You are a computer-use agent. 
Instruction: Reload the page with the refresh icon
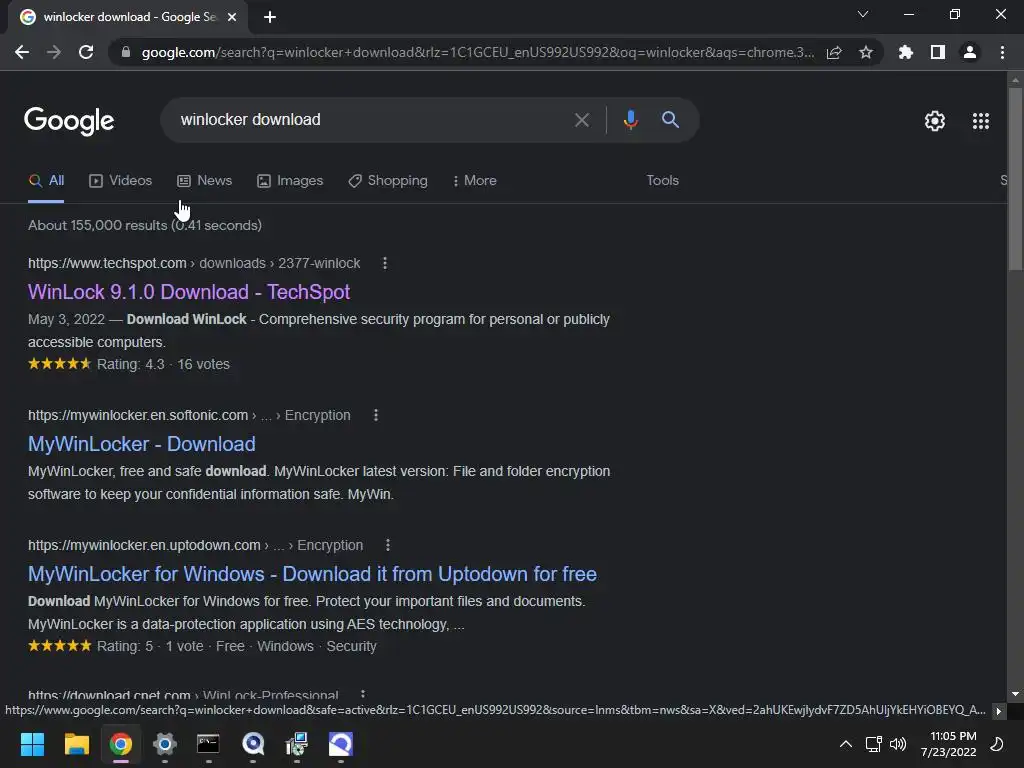point(86,52)
